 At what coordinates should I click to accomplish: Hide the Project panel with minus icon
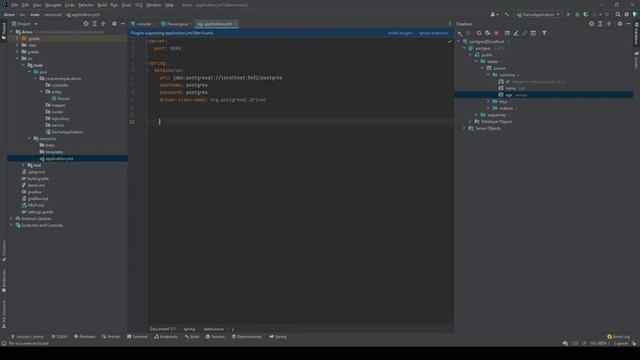(x=123, y=24)
